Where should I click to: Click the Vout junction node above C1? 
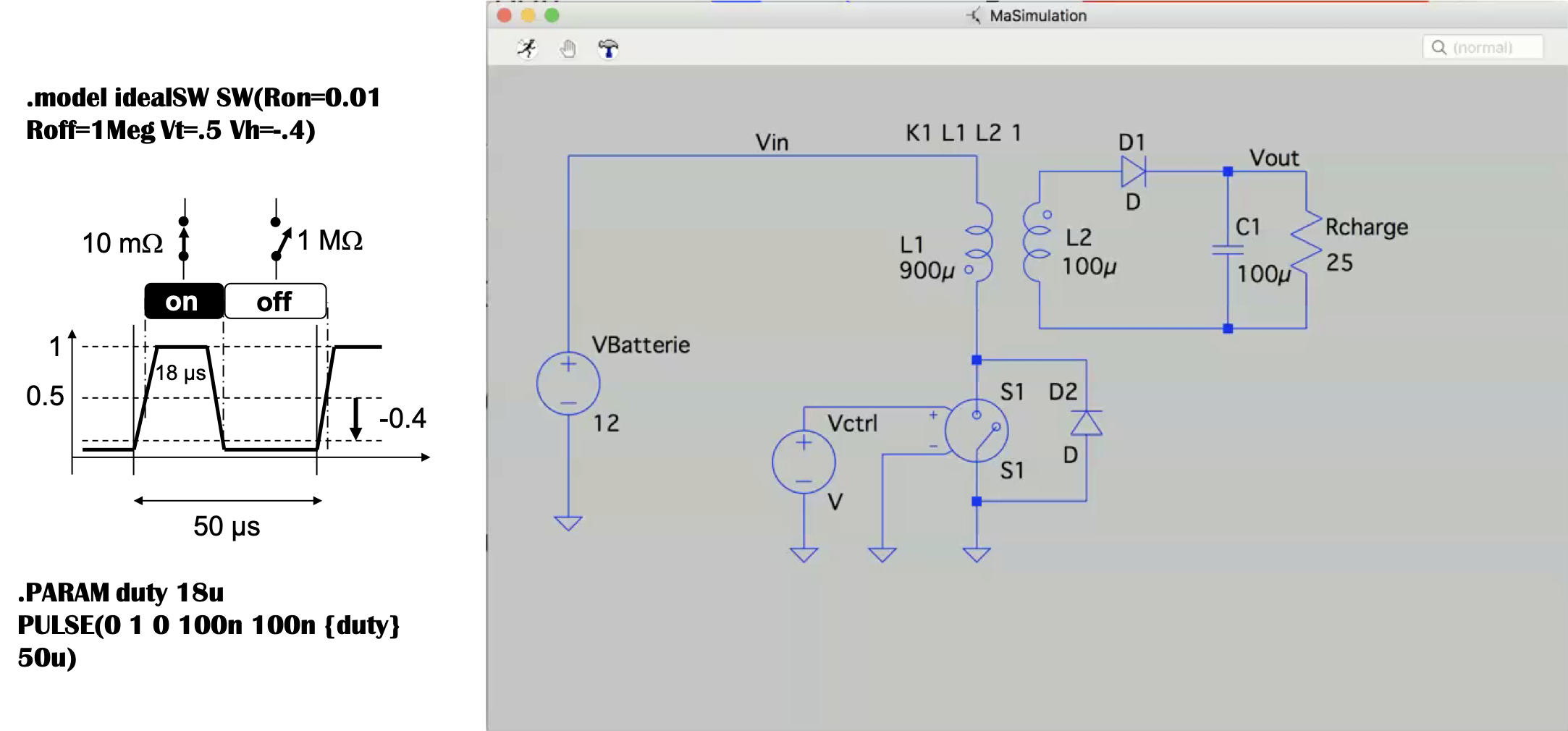click(x=1228, y=172)
